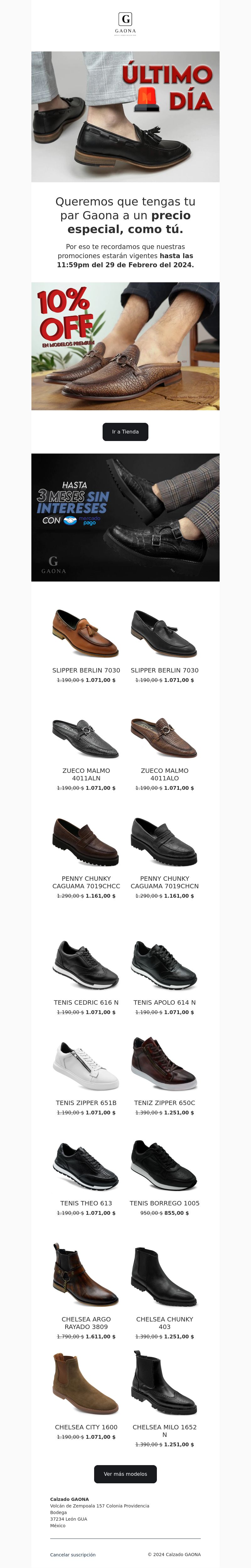251x1568 pixels.
Task: Open the Penny Chunky Caguama 7019CHCC image
Action: [x=86, y=842]
